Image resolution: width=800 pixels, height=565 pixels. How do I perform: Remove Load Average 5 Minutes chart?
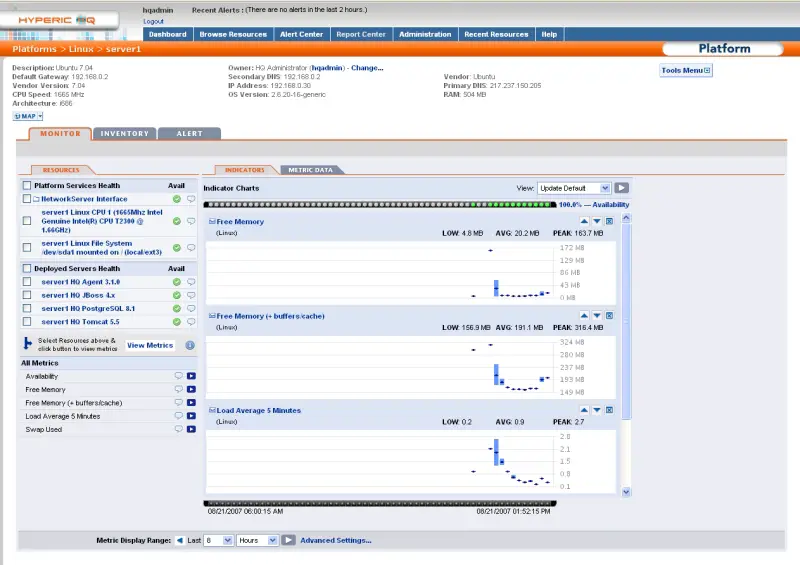[x=609, y=410]
